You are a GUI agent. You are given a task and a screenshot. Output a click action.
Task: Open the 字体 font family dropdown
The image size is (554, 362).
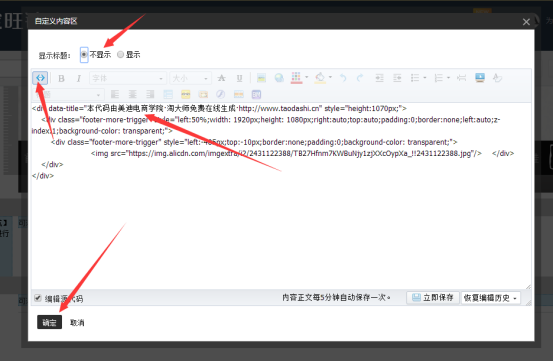pyautogui.click(x=128, y=78)
